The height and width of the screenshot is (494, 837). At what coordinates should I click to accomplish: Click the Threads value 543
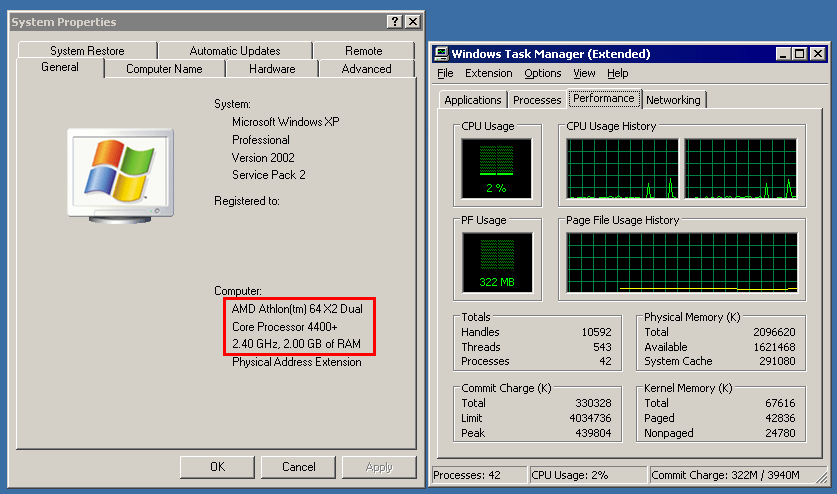click(602, 347)
